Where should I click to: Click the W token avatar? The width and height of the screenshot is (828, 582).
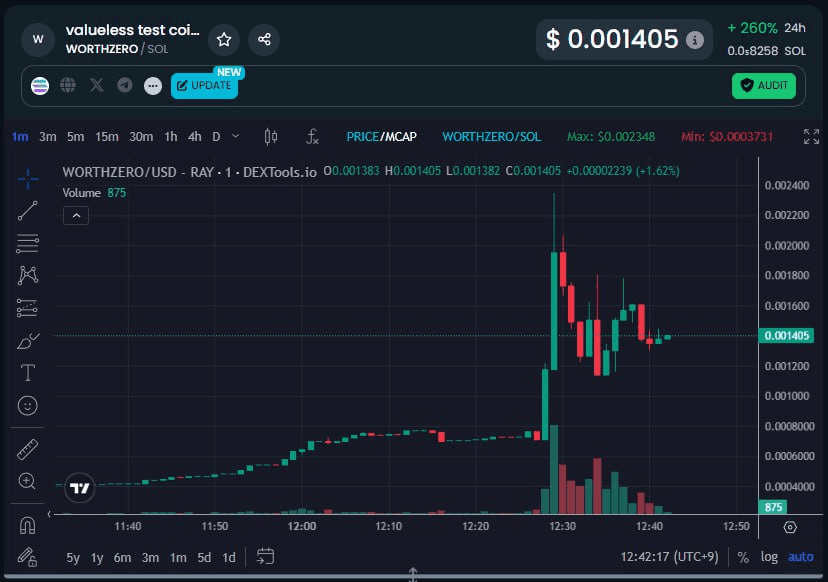point(38,40)
